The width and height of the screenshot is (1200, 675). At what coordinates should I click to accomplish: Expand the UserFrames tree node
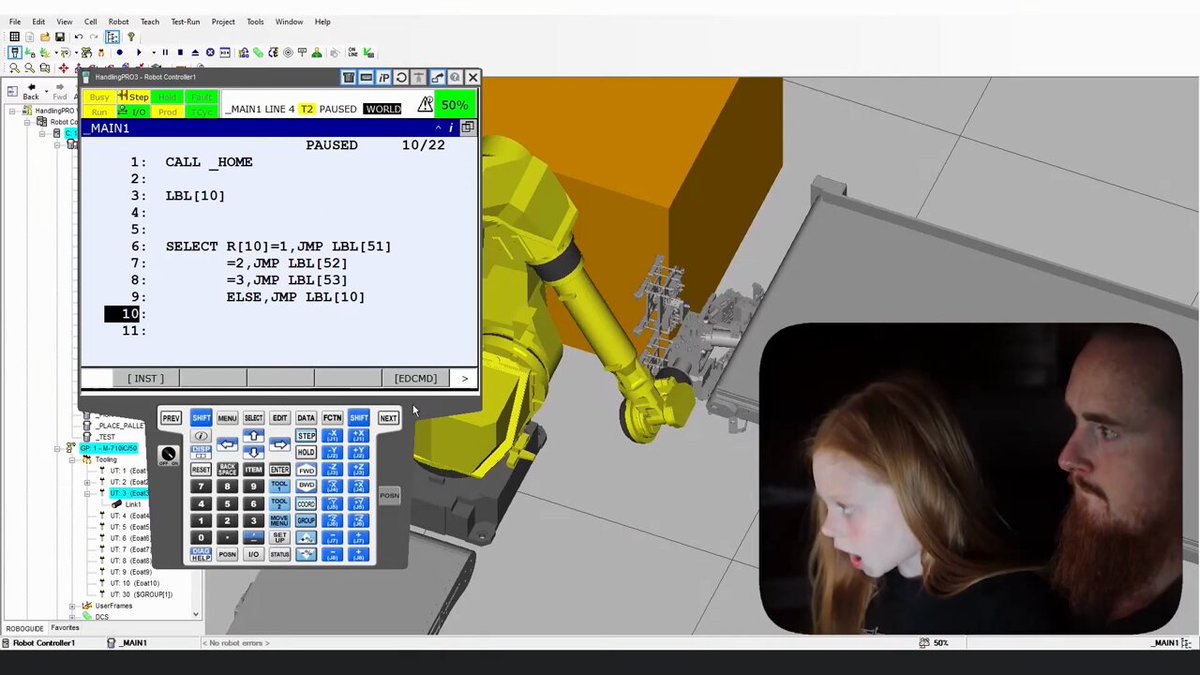click(72, 606)
